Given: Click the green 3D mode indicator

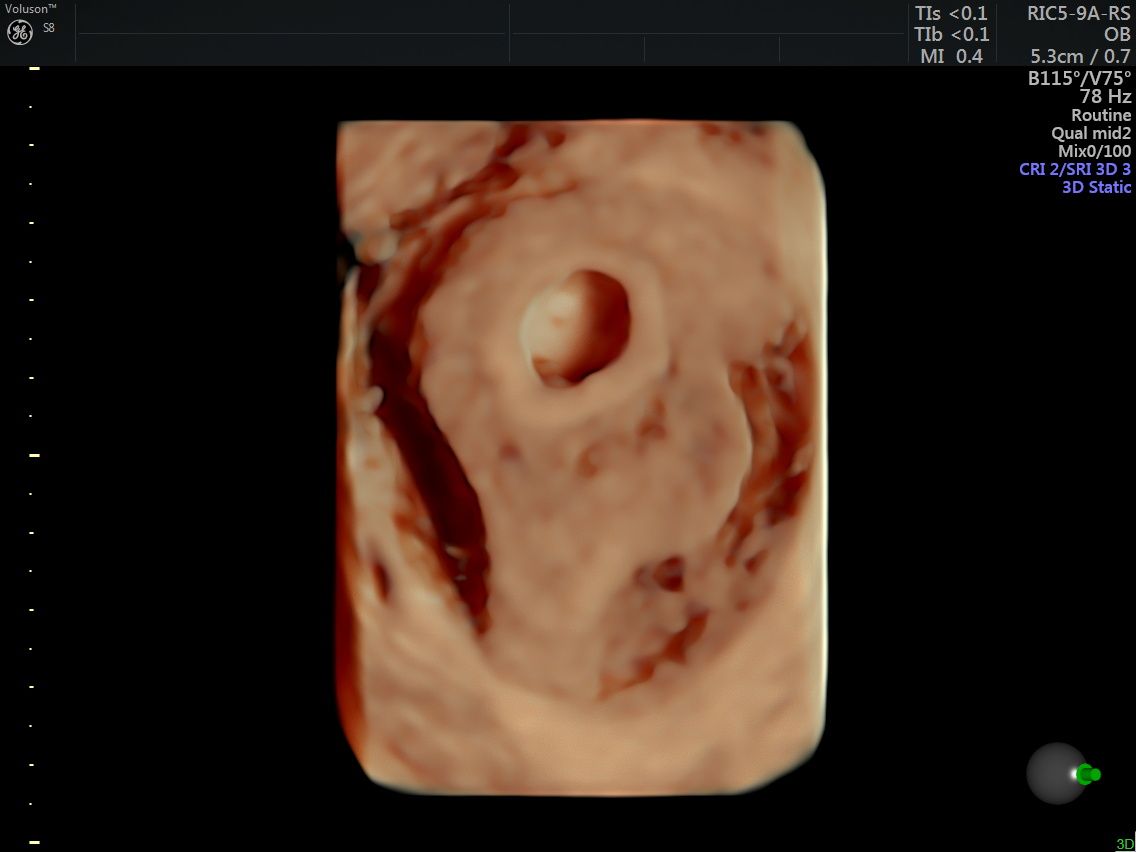Looking at the screenshot, I should [x=1124, y=844].
